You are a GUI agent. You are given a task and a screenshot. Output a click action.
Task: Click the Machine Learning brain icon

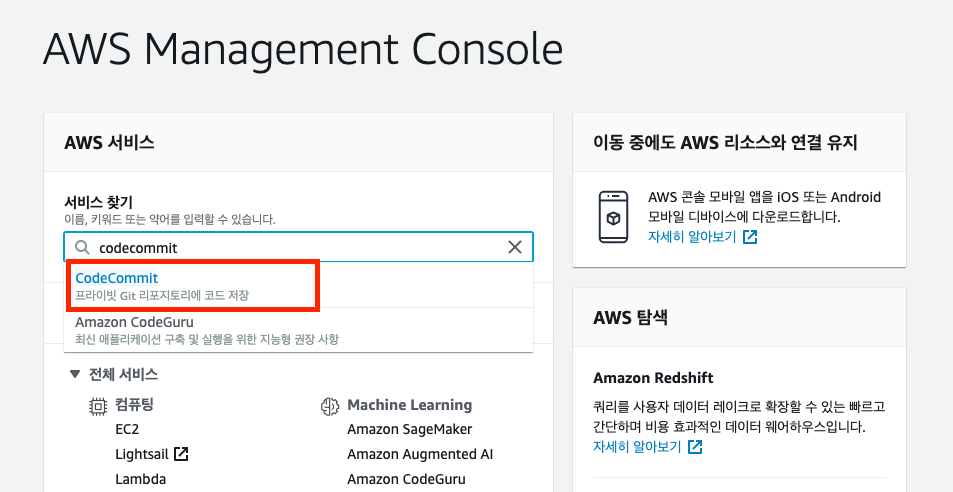pos(329,406)
